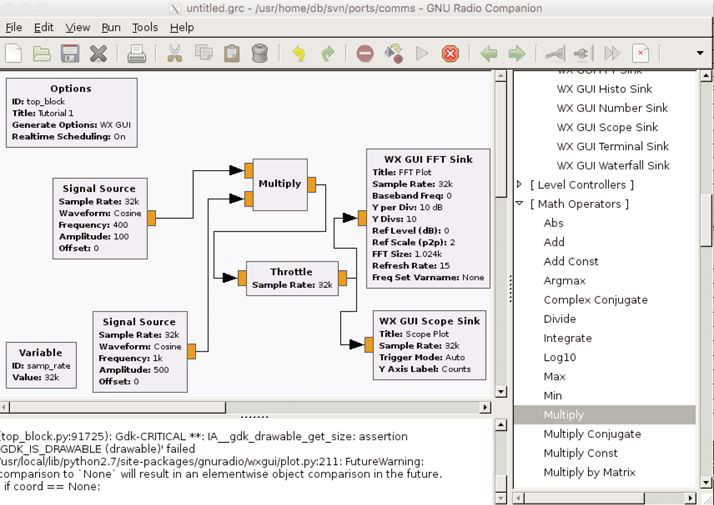Viewport: 714px width, 505px height.
Task: Rotate block counterclockwise with the green left arrow
Action: point(489,54)
